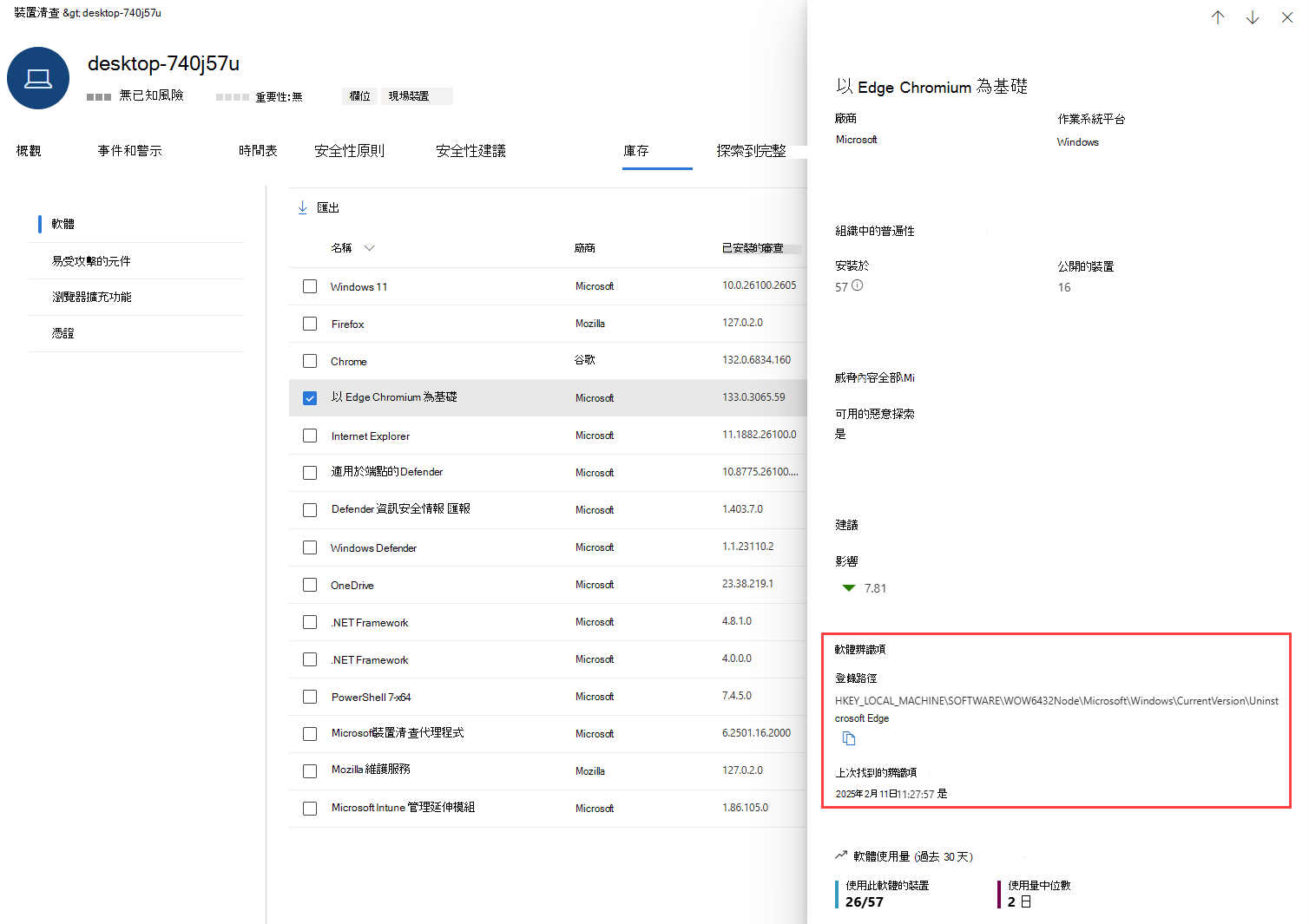Click the Mozilla 維護服務 row name
1309x924 pixels.
click(371, 770)
